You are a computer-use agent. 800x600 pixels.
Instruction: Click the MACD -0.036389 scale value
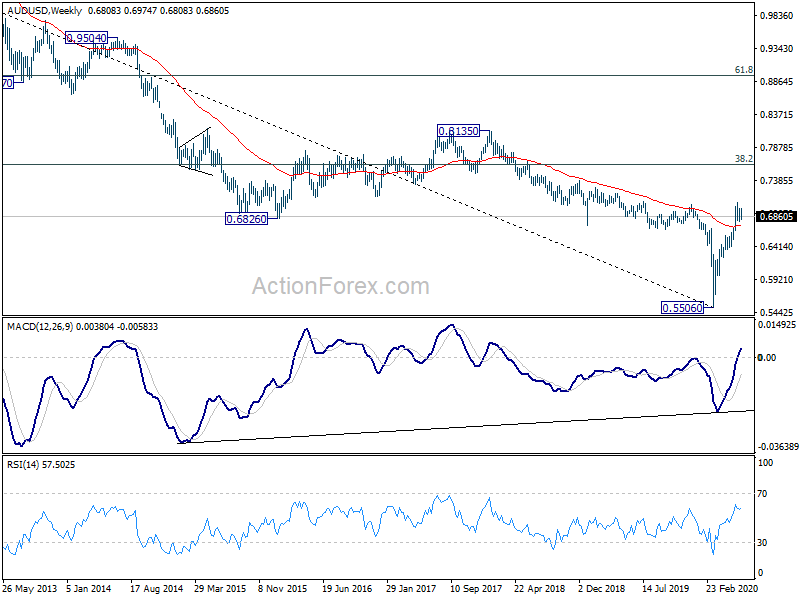click(x=777, y=446)
